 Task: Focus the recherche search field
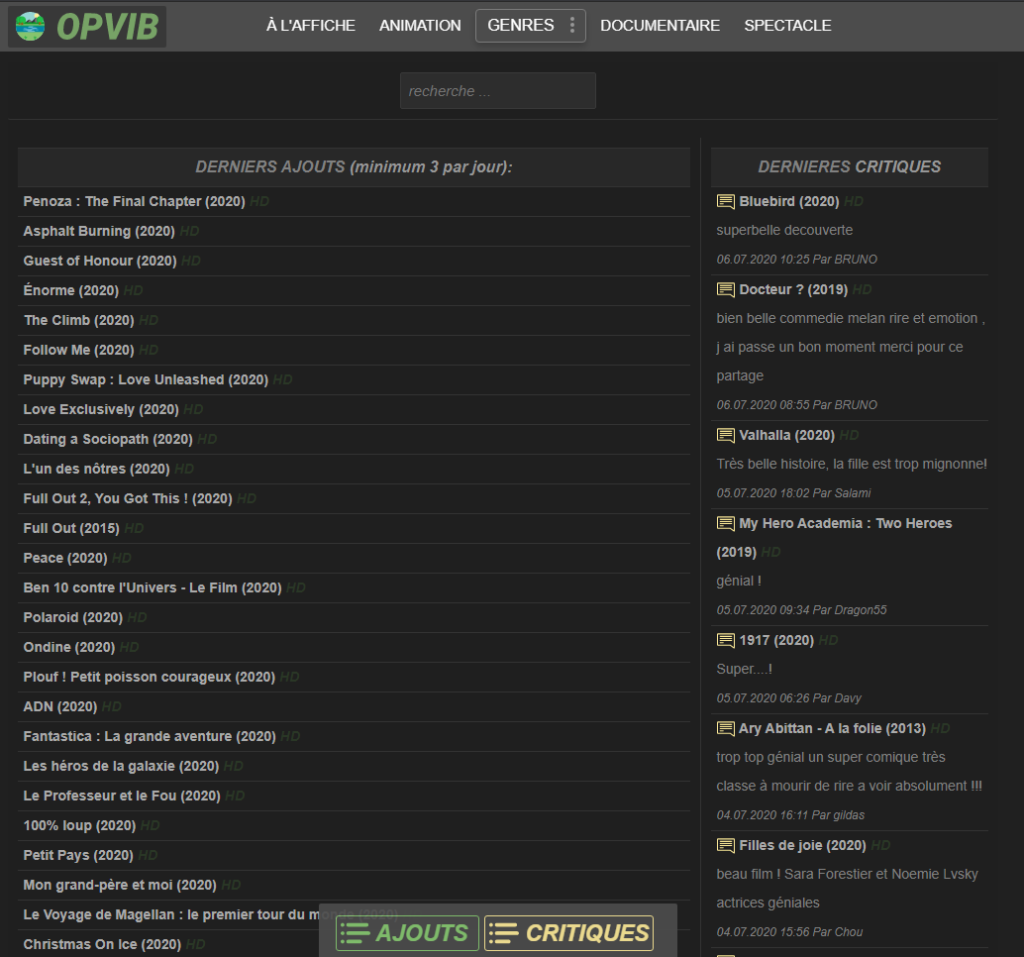(498, 91)
